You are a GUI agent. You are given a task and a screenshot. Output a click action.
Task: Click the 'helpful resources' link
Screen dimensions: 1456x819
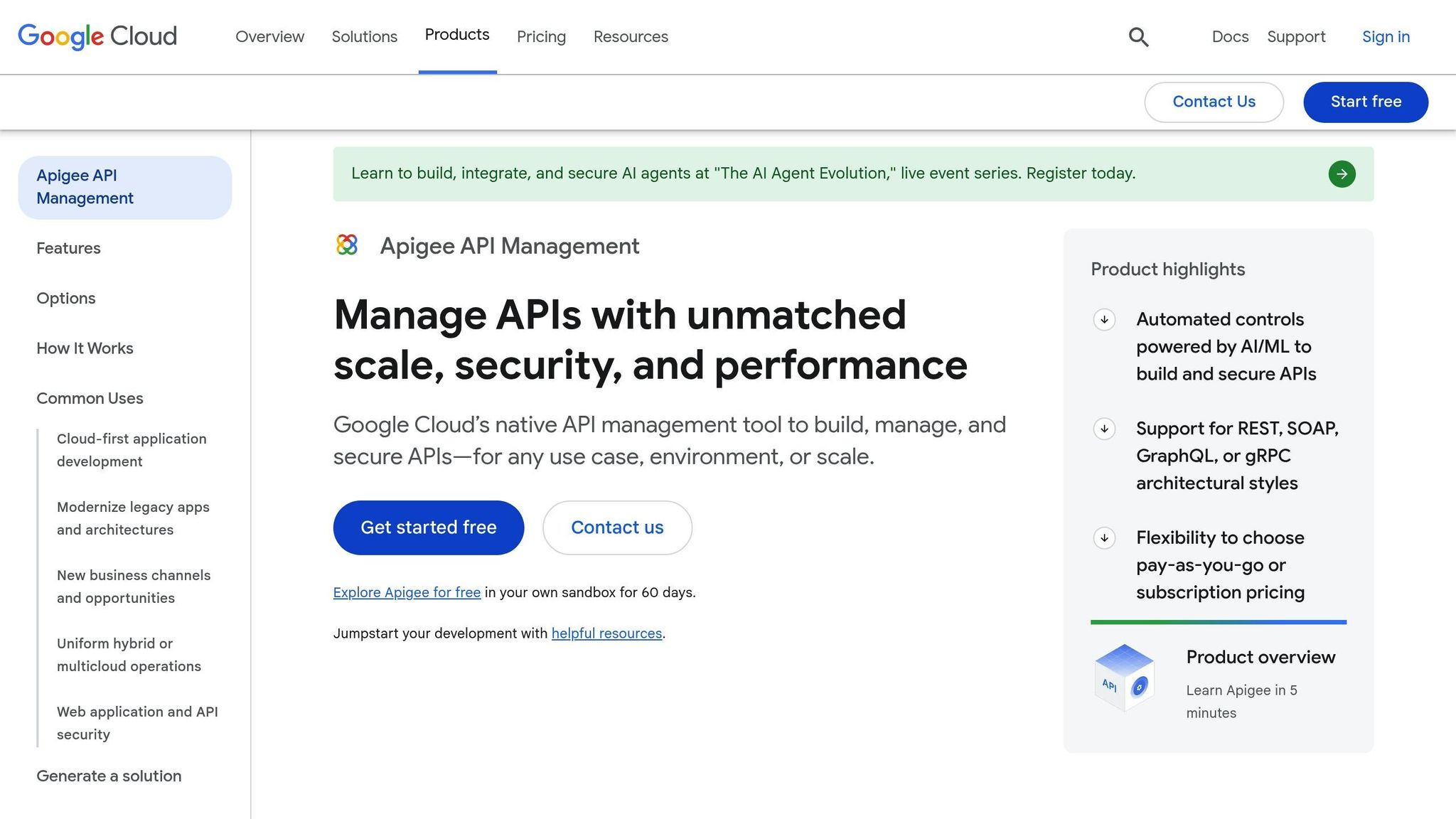click(x=606, y=633)
